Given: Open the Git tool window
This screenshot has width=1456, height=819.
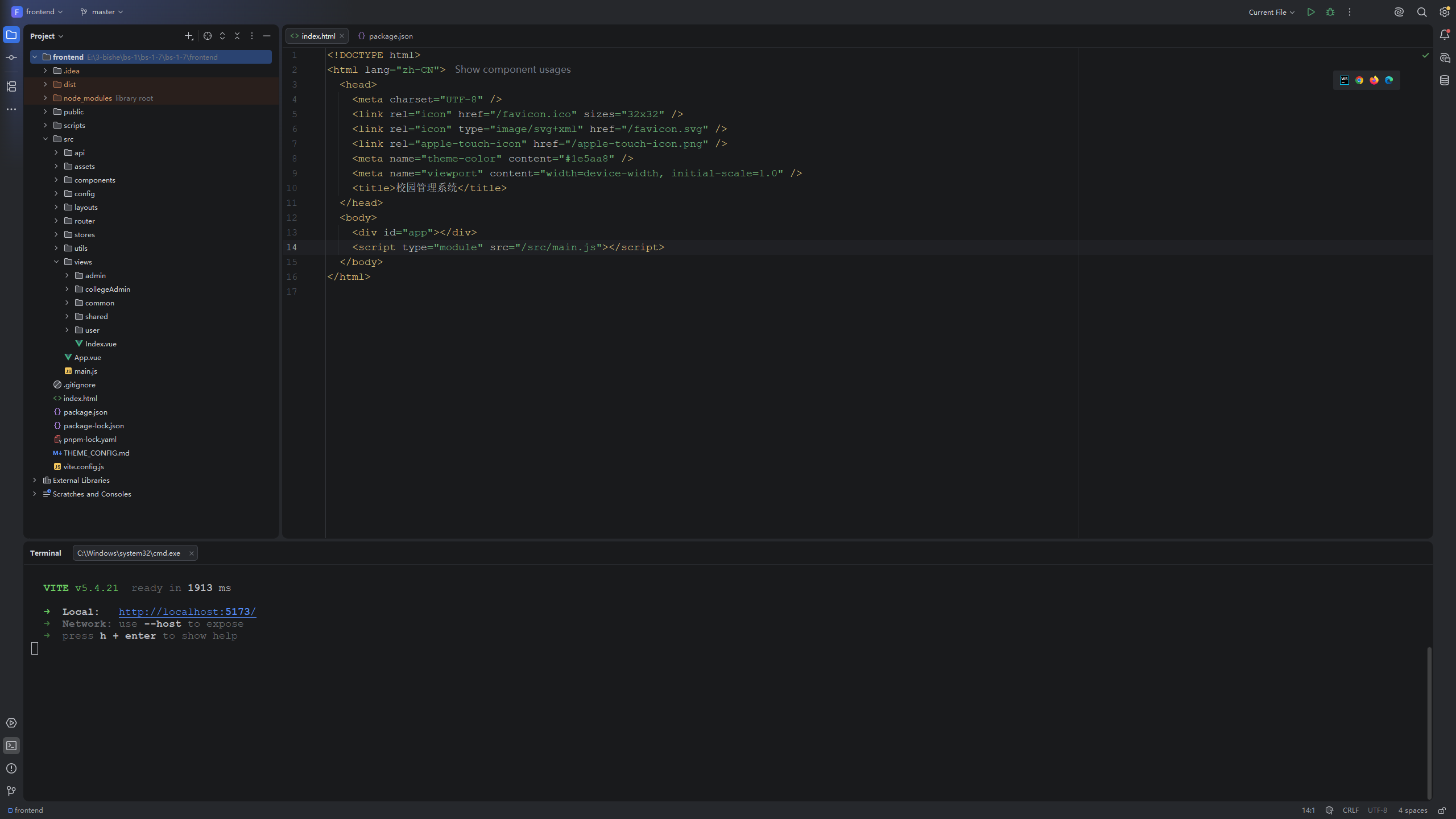Looking at the screenshot, I should [x=11, y=791].
